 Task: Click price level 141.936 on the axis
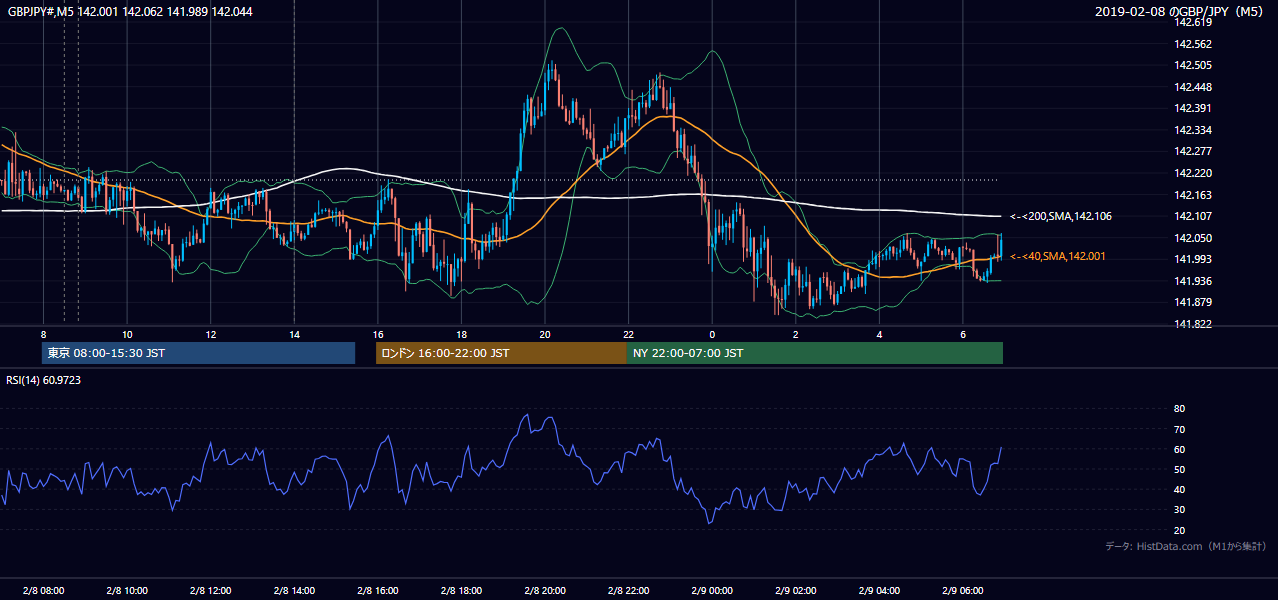pyautogui.click(x=1193, y=281)
